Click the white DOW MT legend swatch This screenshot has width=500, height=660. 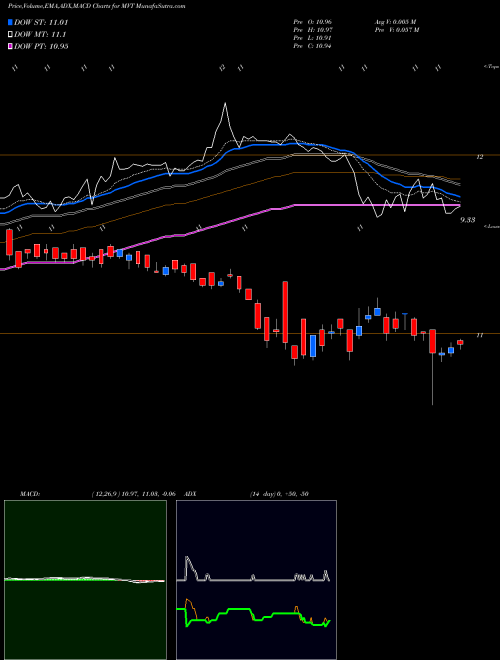pyautogui.click(x=10, y=35)
